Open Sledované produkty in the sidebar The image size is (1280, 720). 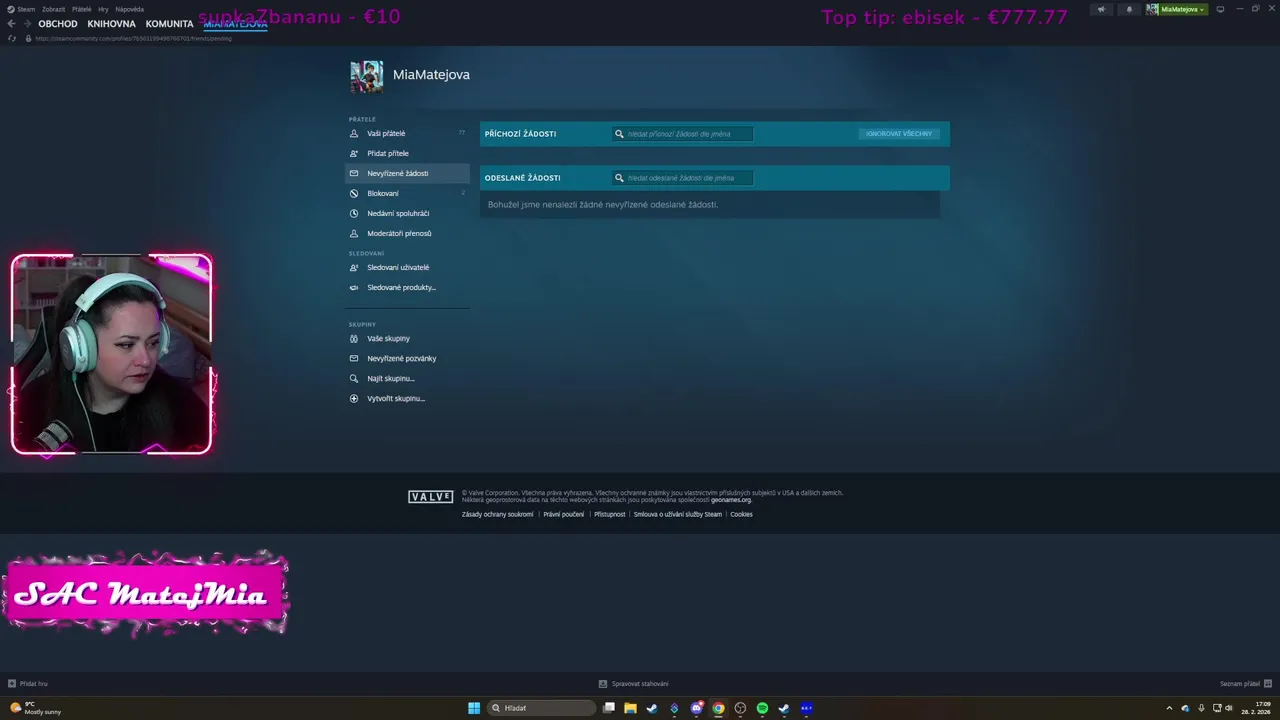408,287
